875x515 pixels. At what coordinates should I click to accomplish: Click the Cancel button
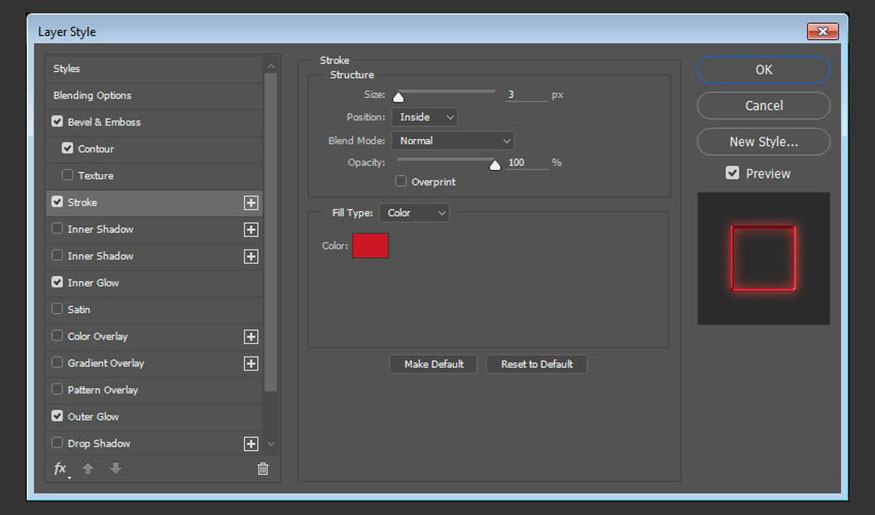tap(763, 105)
